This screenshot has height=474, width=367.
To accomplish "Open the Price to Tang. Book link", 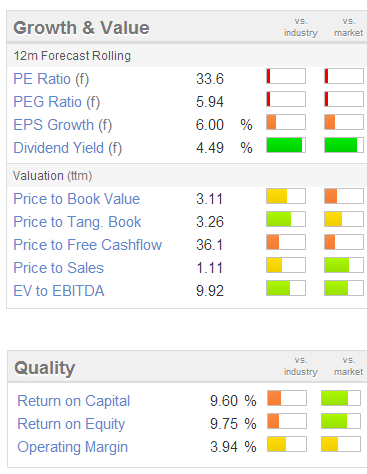I will (77, 222).
